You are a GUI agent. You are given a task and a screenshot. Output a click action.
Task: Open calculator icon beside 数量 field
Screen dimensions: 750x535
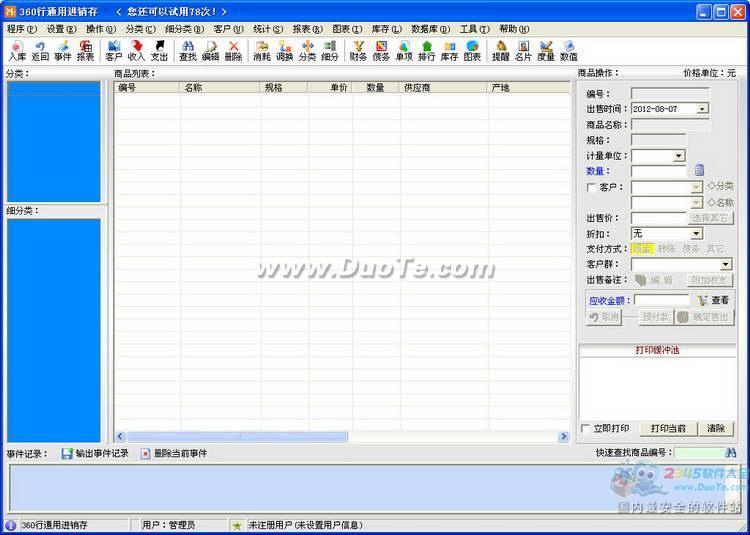click(699, 171)
